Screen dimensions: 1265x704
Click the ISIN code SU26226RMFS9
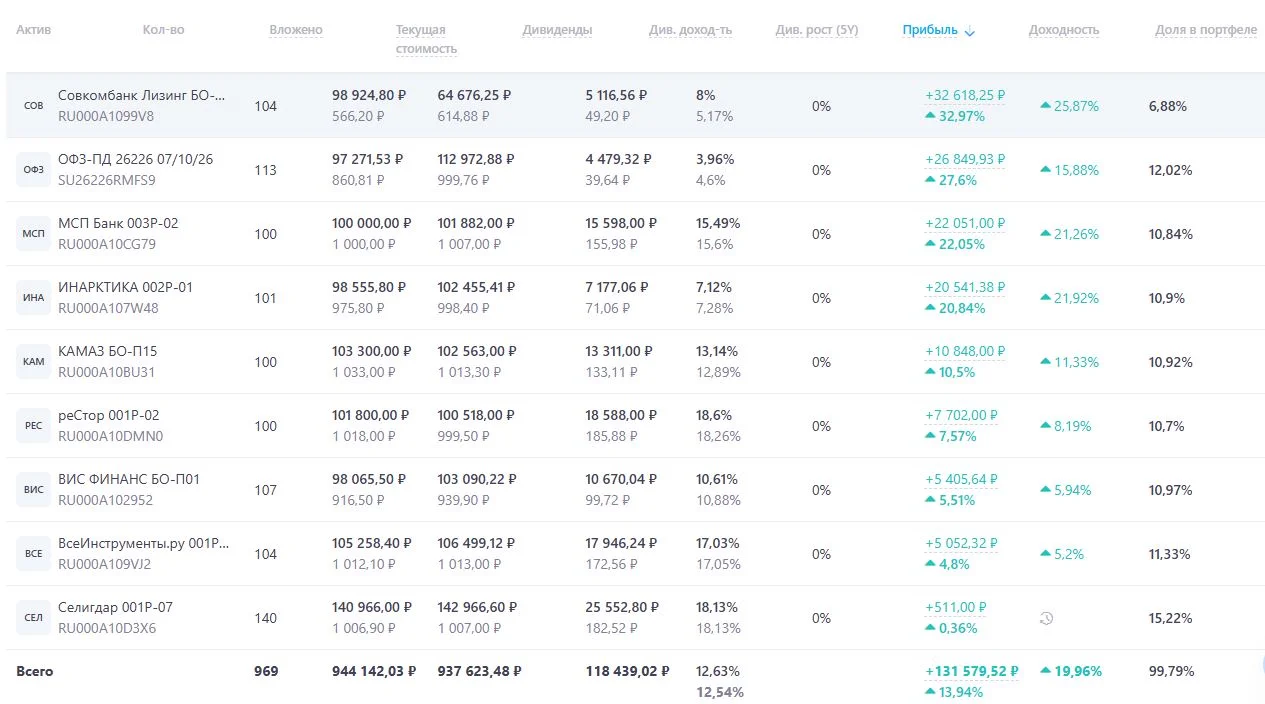click(x=107, y=180)
